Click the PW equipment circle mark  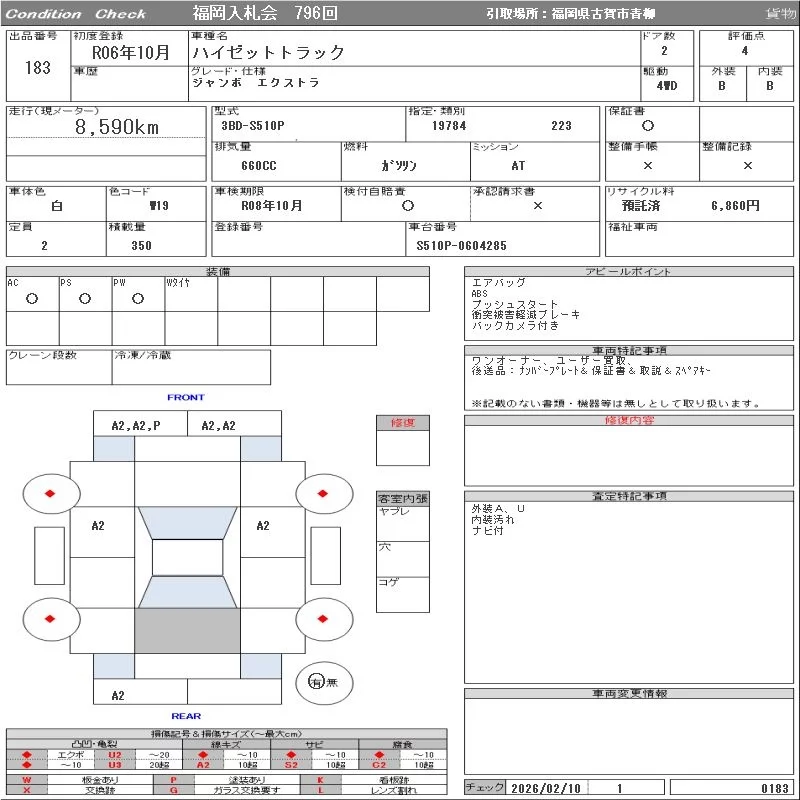coord(137,298)
